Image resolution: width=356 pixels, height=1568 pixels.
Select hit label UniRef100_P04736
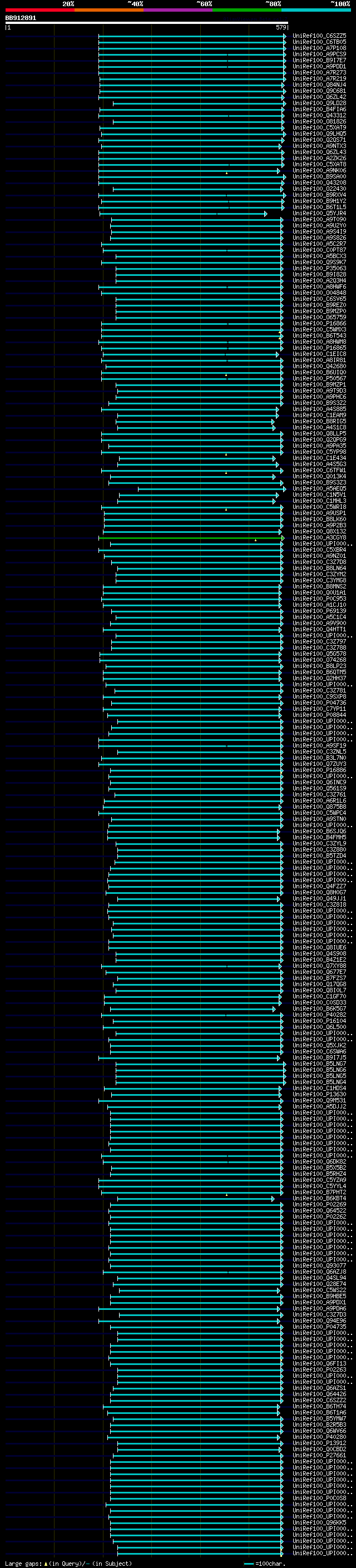click(319, 703)
